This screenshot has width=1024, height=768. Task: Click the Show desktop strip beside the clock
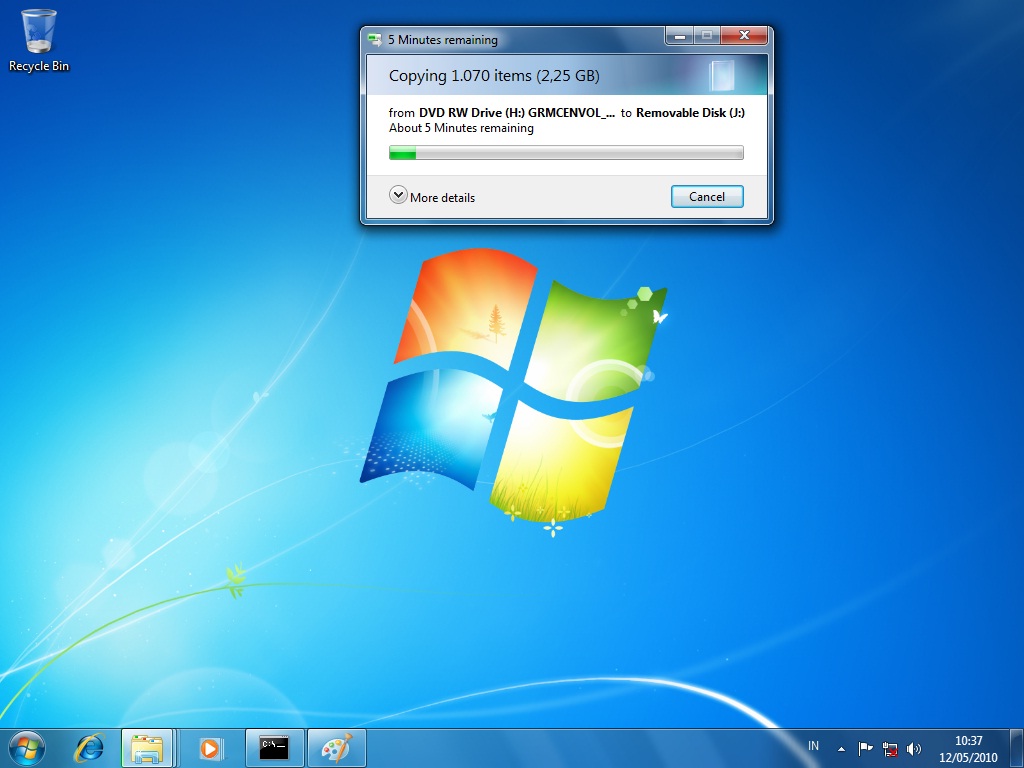(1016, 748)
